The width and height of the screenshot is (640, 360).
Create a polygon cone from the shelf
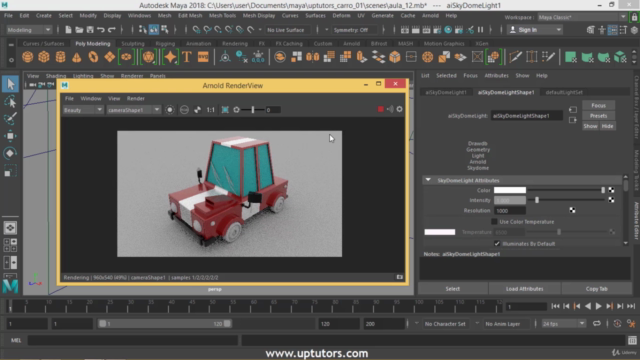coord(77,57)
